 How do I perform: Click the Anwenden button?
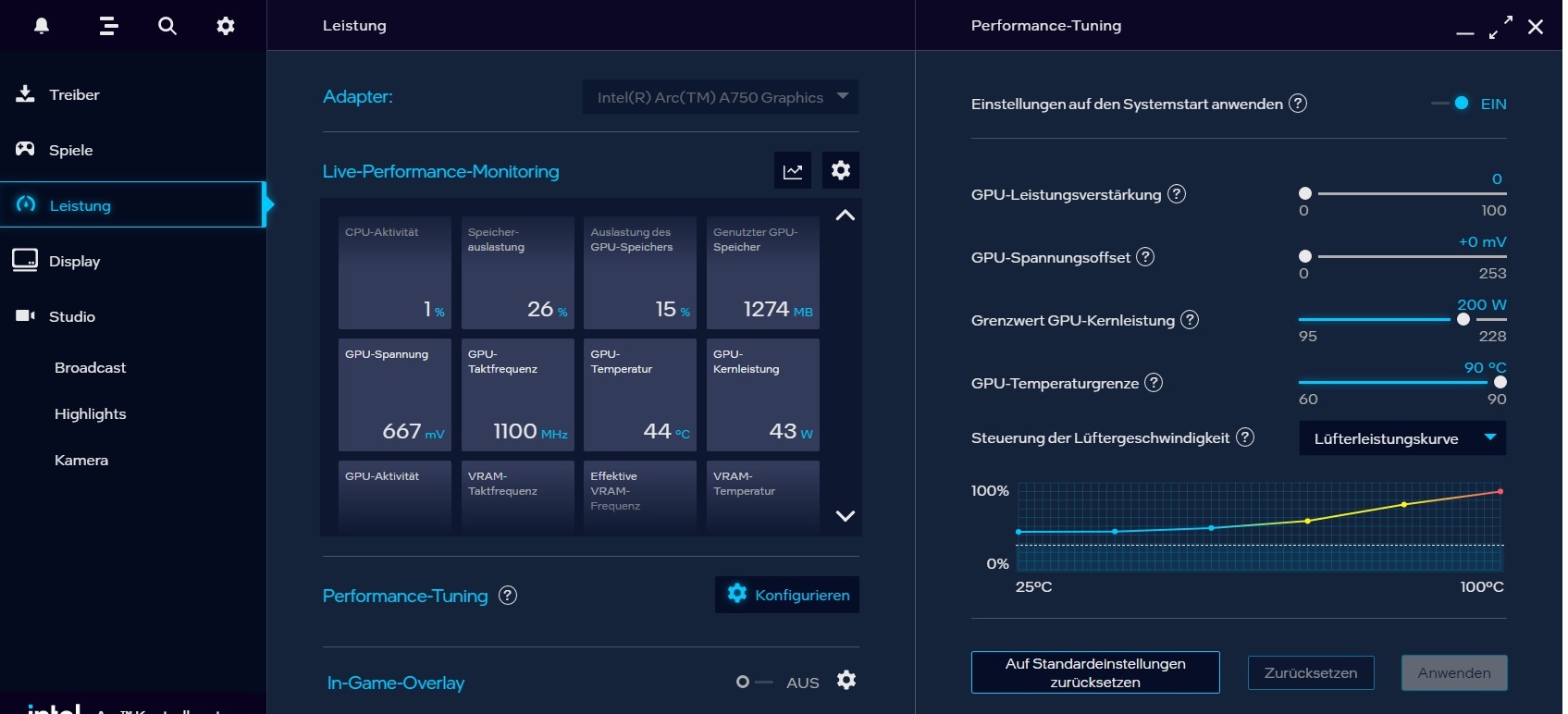point(1454,672)
